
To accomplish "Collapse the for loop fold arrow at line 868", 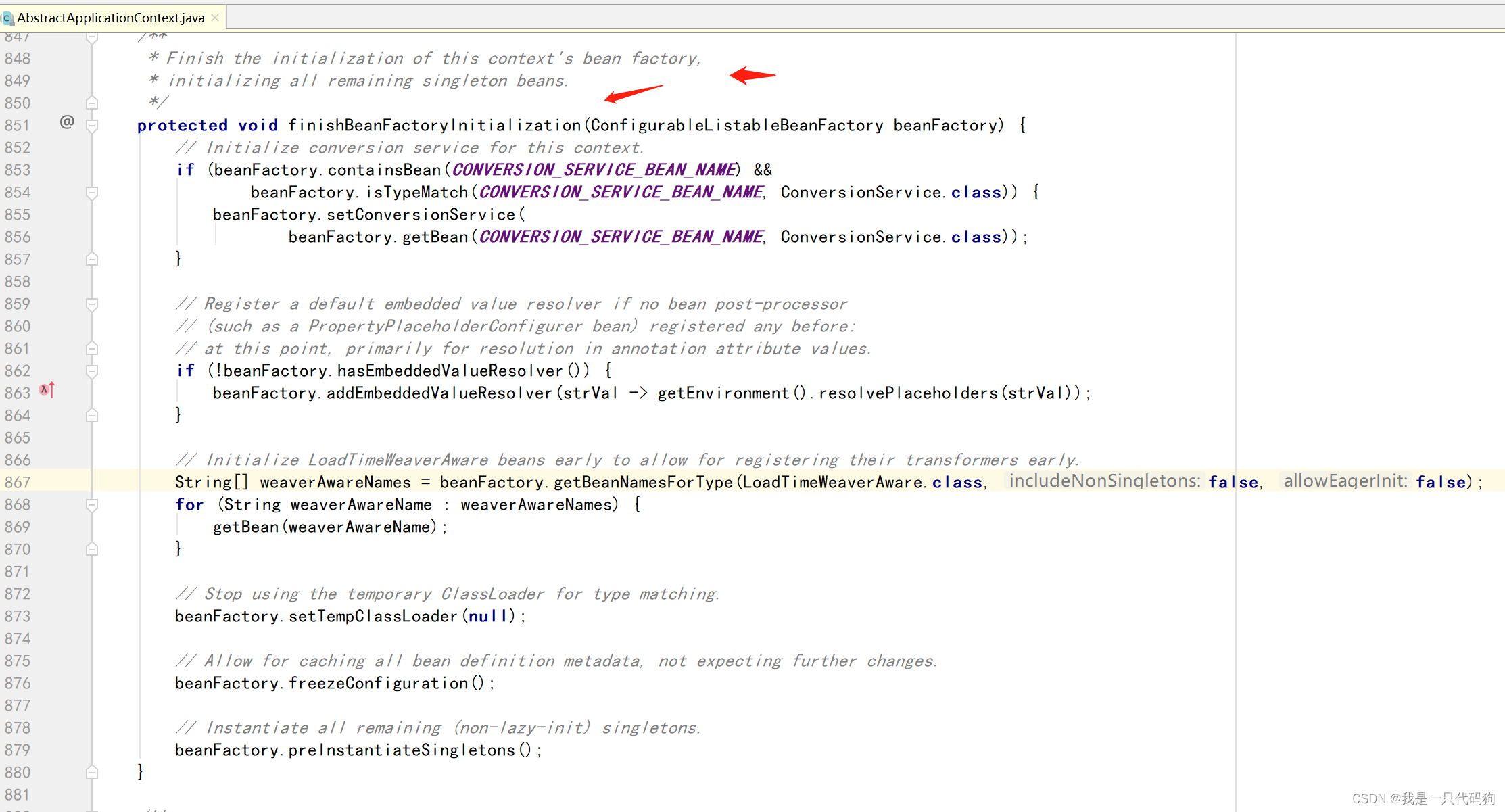I will (92, 504).
